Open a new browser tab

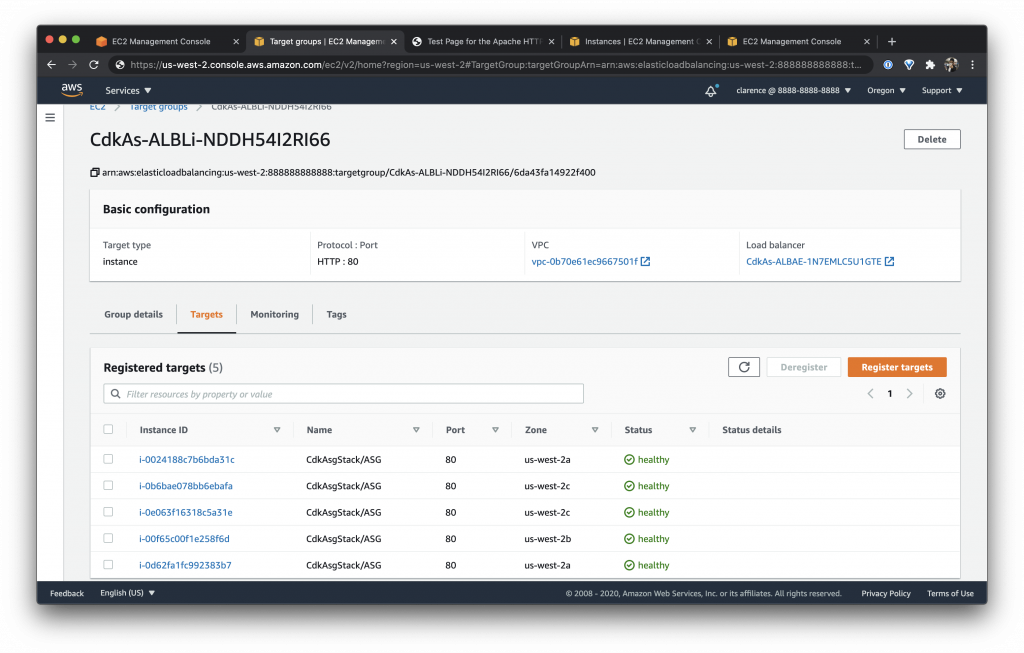pos(891,41)
